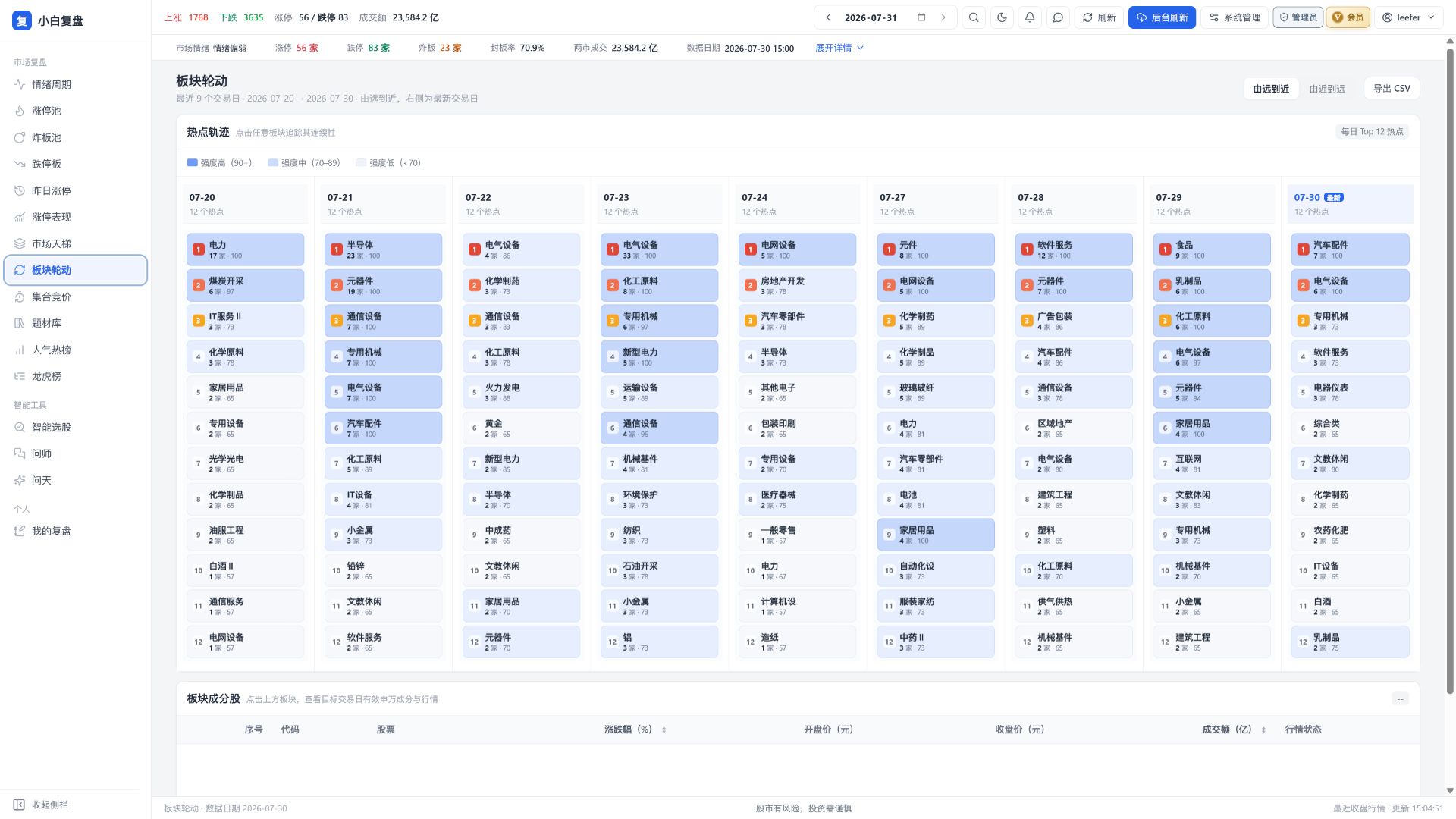
Task: Open 智能选股 menu item
Action: pyautogui.click(x=76, y=427)
